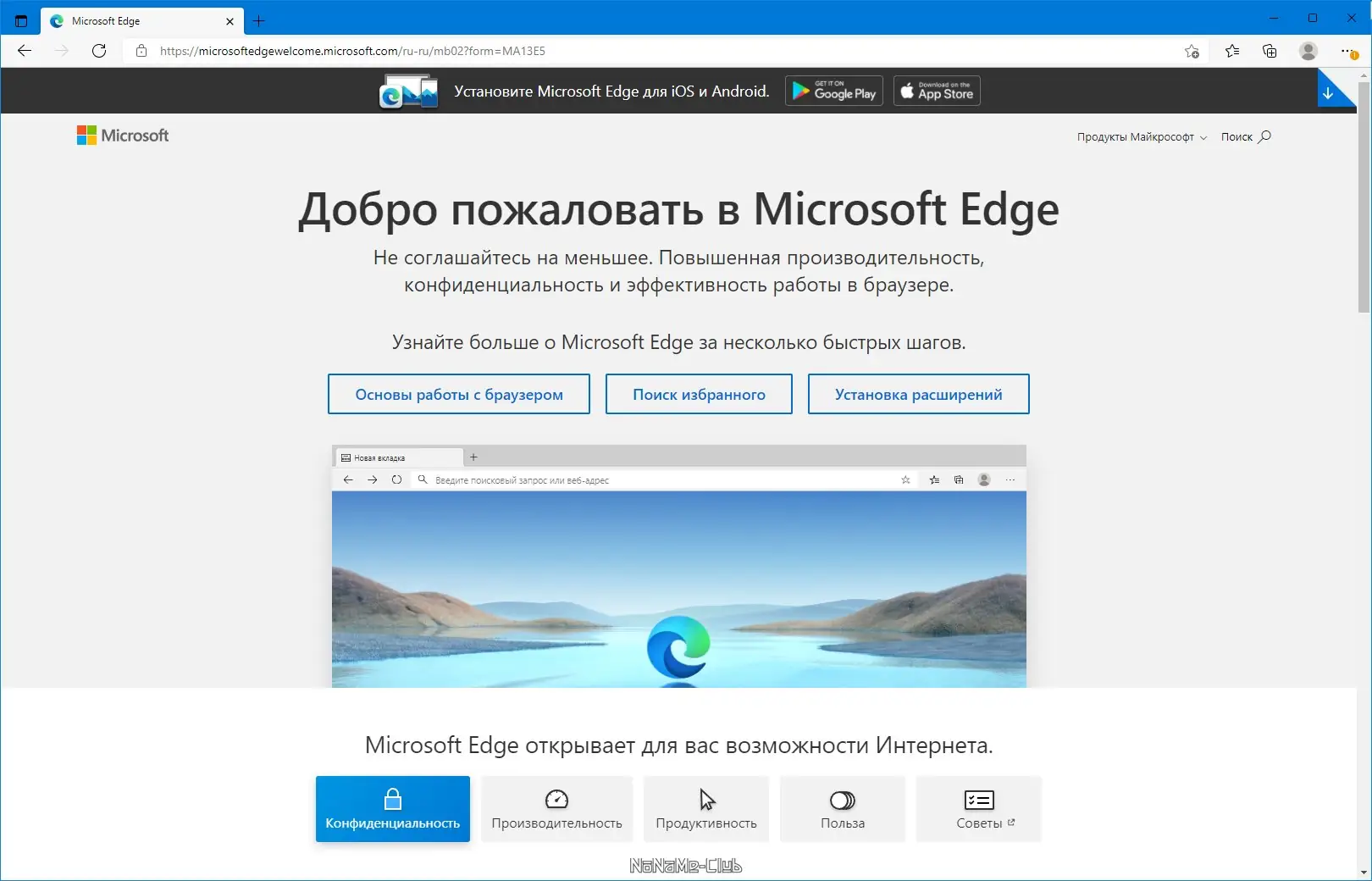Open Collections panel
The image size is (1372, 881).
[x=1270, y=51]
